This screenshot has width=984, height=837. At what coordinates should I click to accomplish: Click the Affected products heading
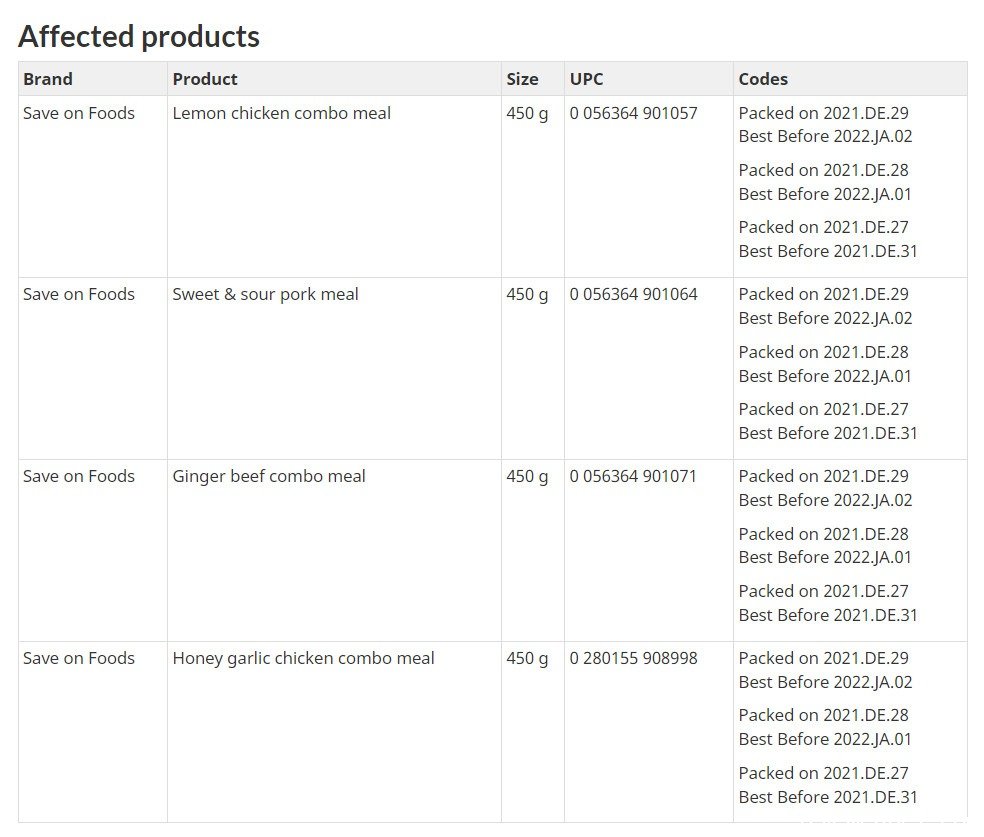[x=139, y=36]
